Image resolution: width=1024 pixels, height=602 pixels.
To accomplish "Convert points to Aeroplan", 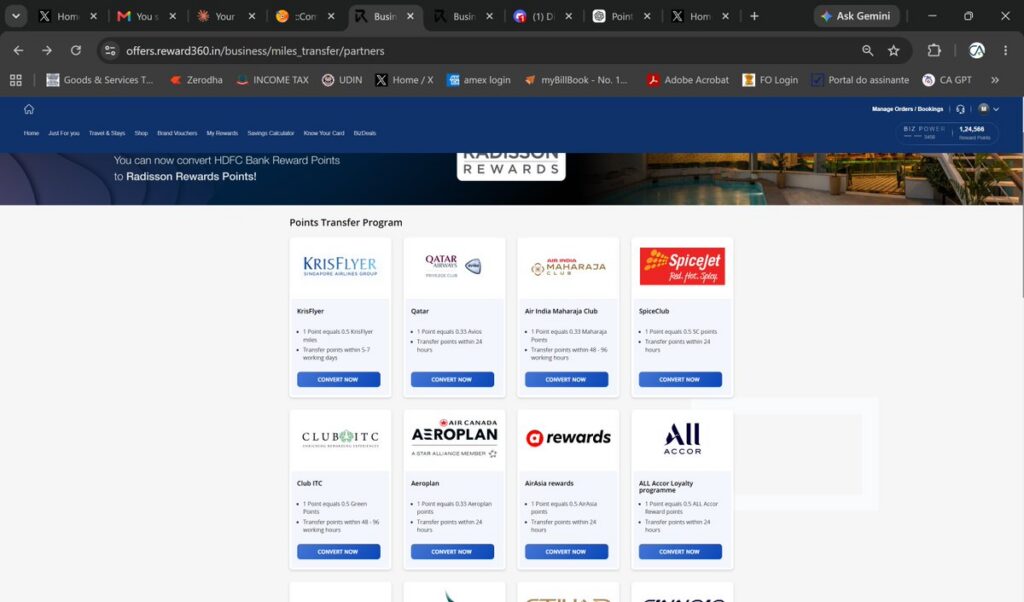I will (452, 552).
